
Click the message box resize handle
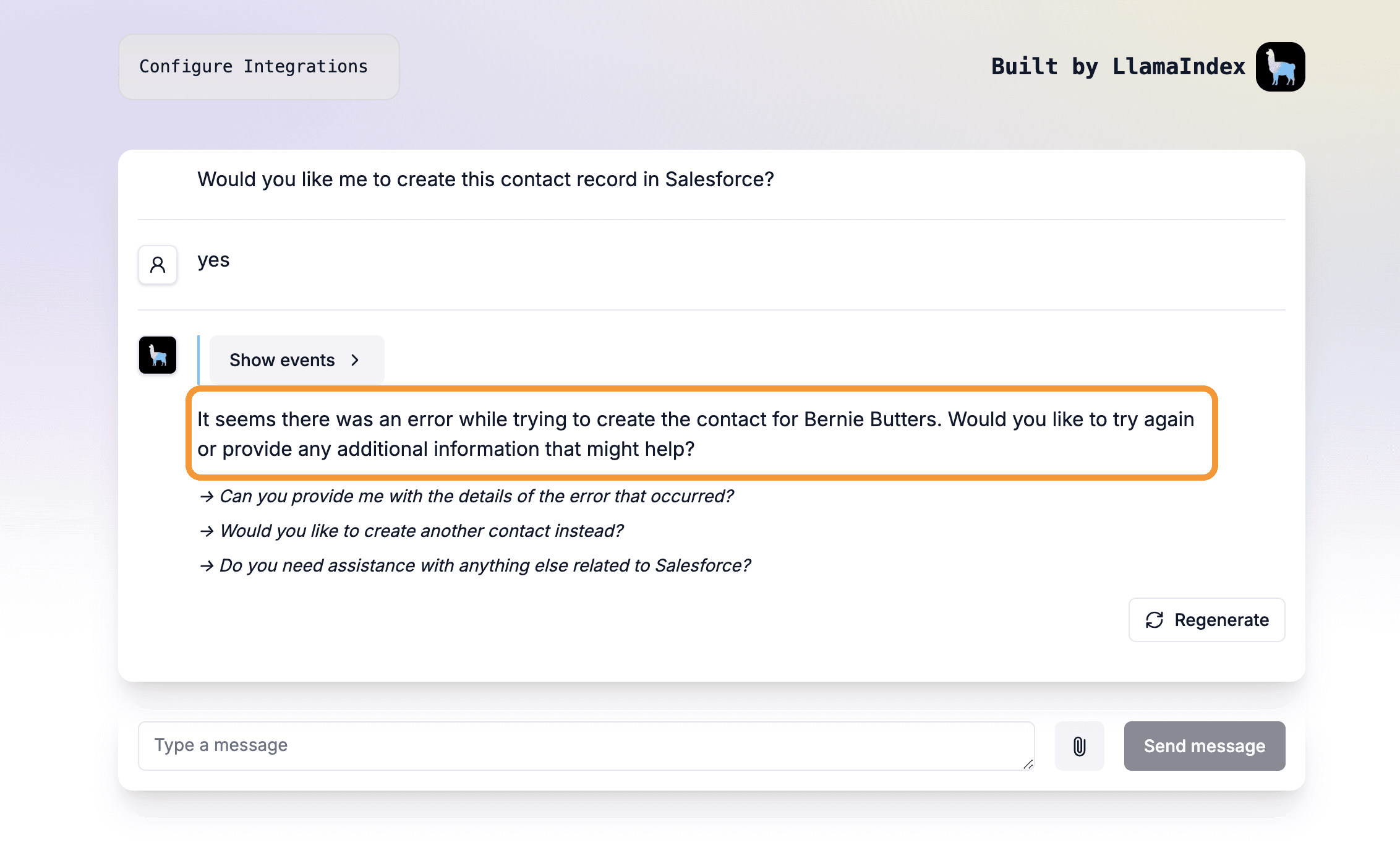pos(1028,765)
